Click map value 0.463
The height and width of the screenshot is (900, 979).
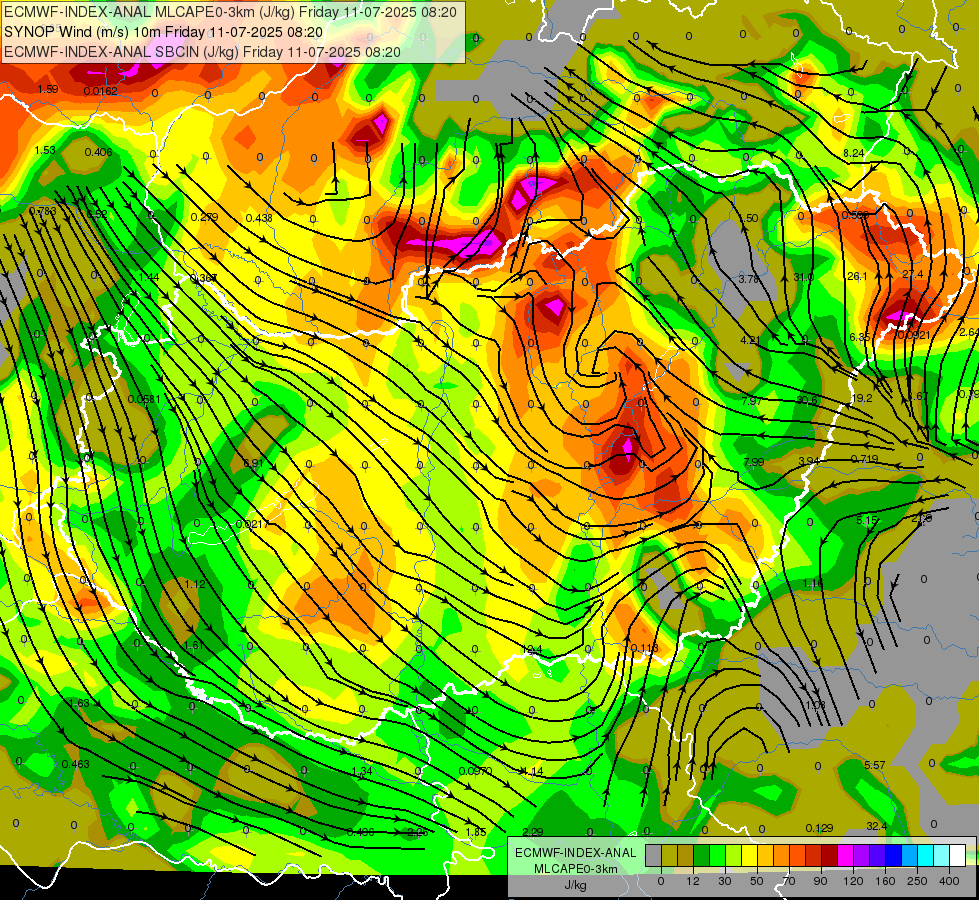76,764
